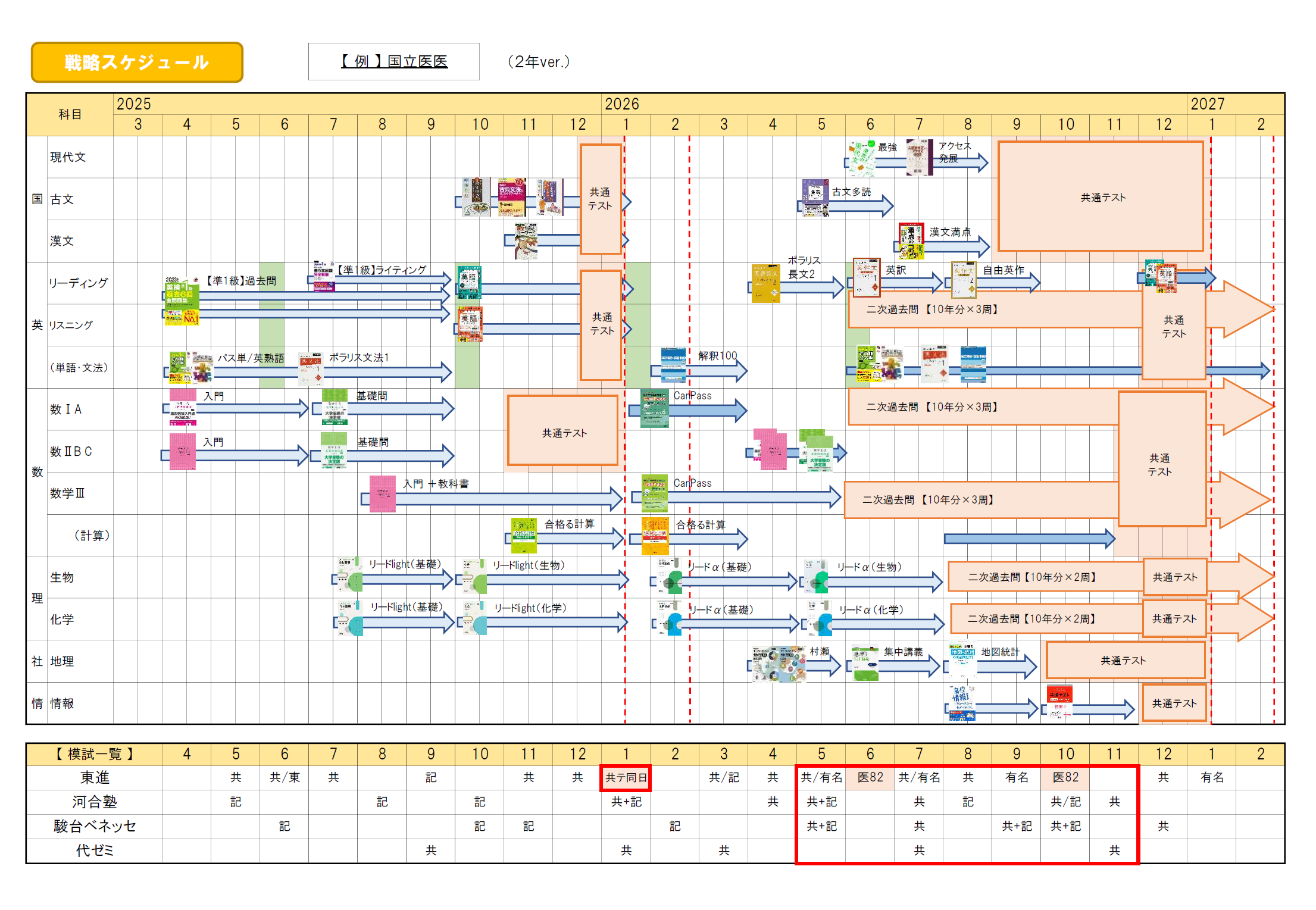Screen dimensions: 1316x910
Task: Select the 科目 column header
Action: point(70,114)
